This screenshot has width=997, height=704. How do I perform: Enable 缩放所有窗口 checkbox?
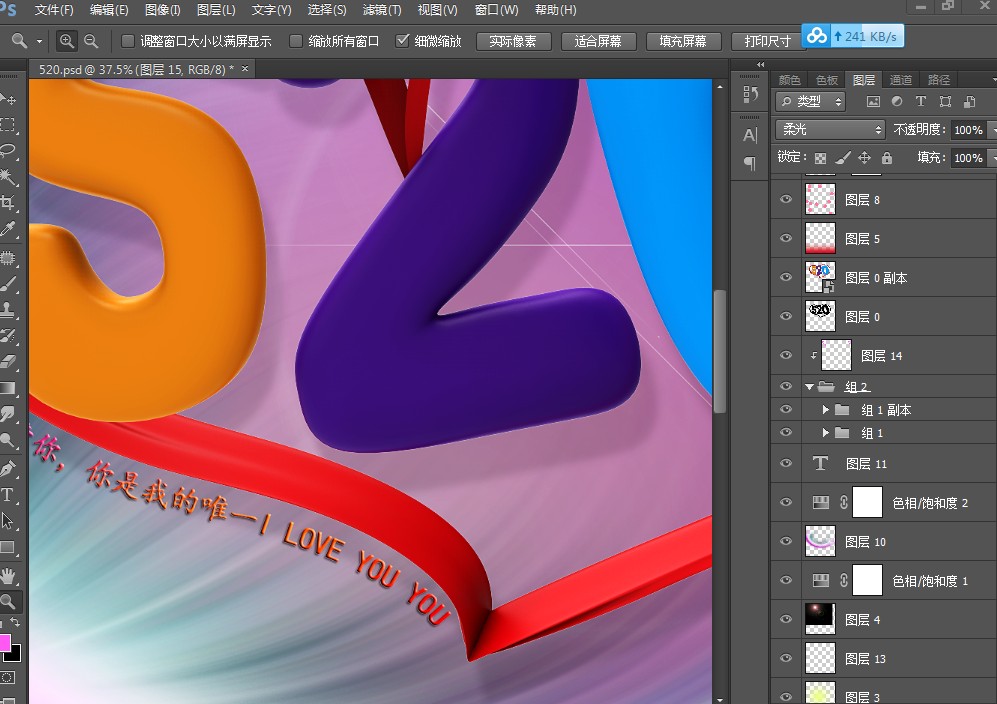tap(296, 41)
